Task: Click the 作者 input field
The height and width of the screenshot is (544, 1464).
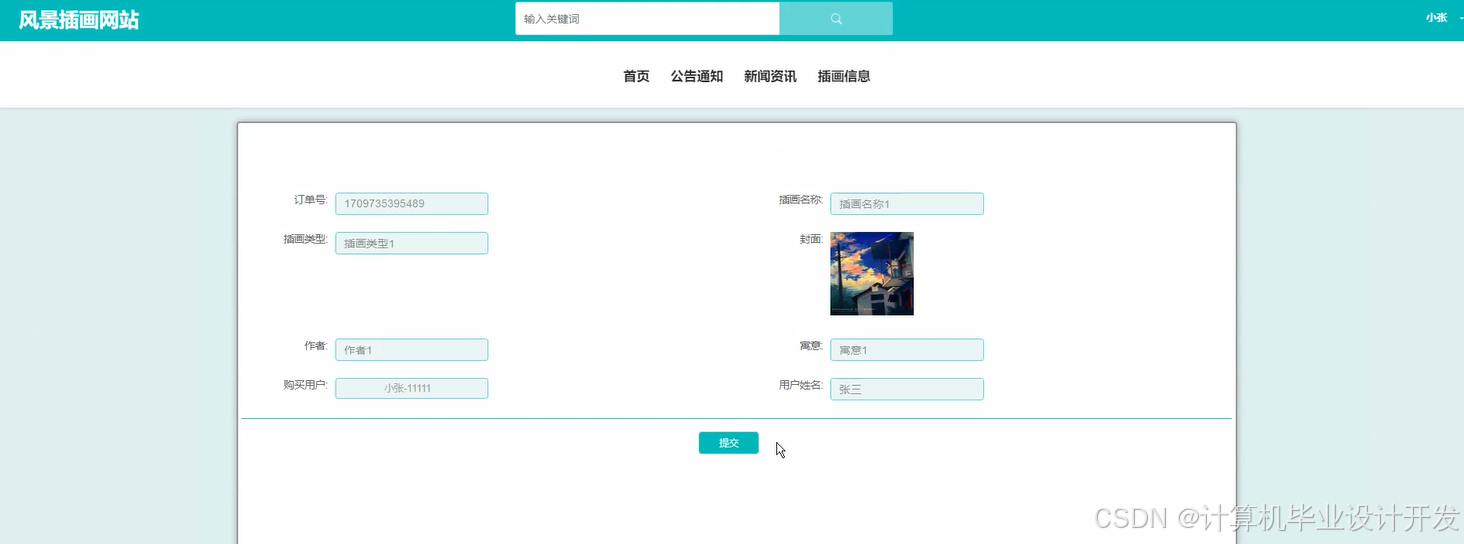Action: pos(411,349)
